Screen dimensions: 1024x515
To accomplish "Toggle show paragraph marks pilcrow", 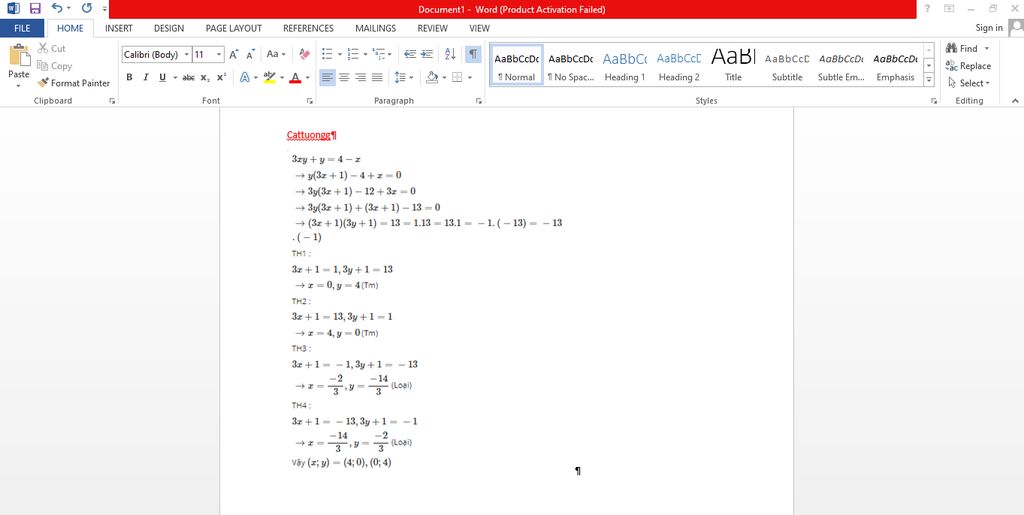I will point(473,55).
